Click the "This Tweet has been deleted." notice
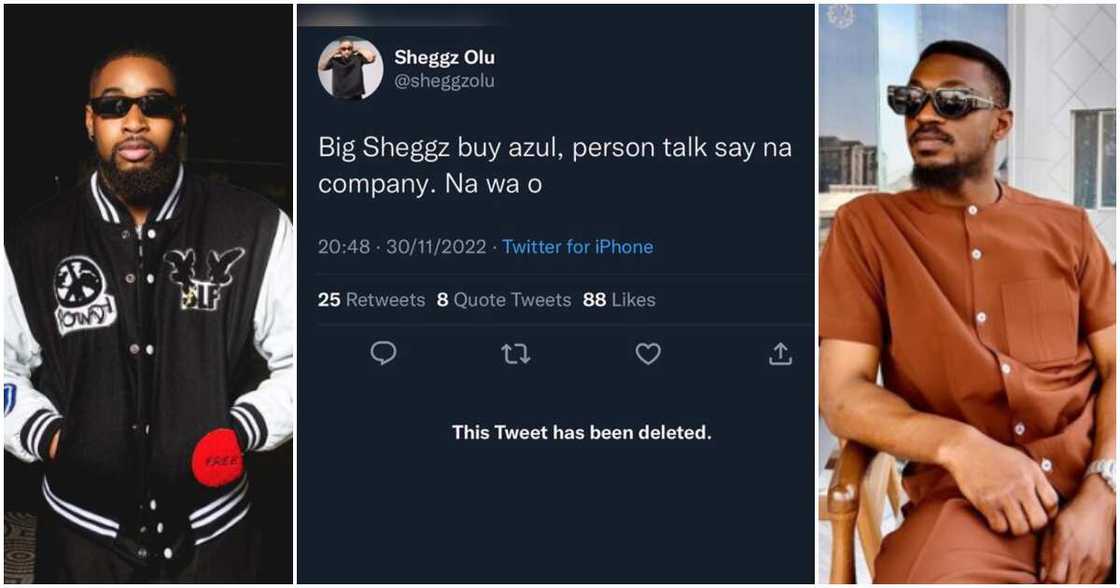This screenshot has width=1120, height=588. click(x=581, y=433)
